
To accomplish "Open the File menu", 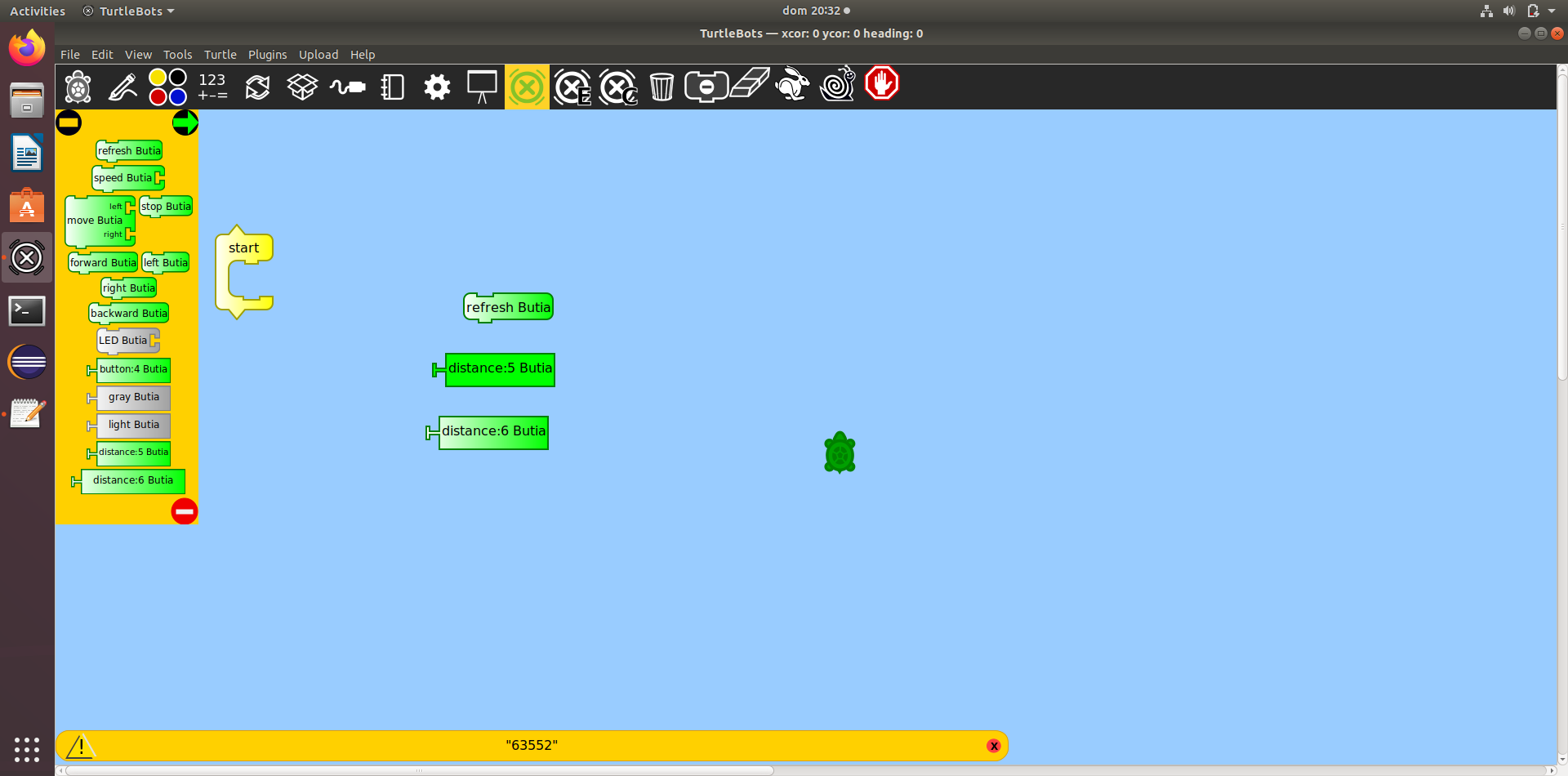I will click(70, 55).
